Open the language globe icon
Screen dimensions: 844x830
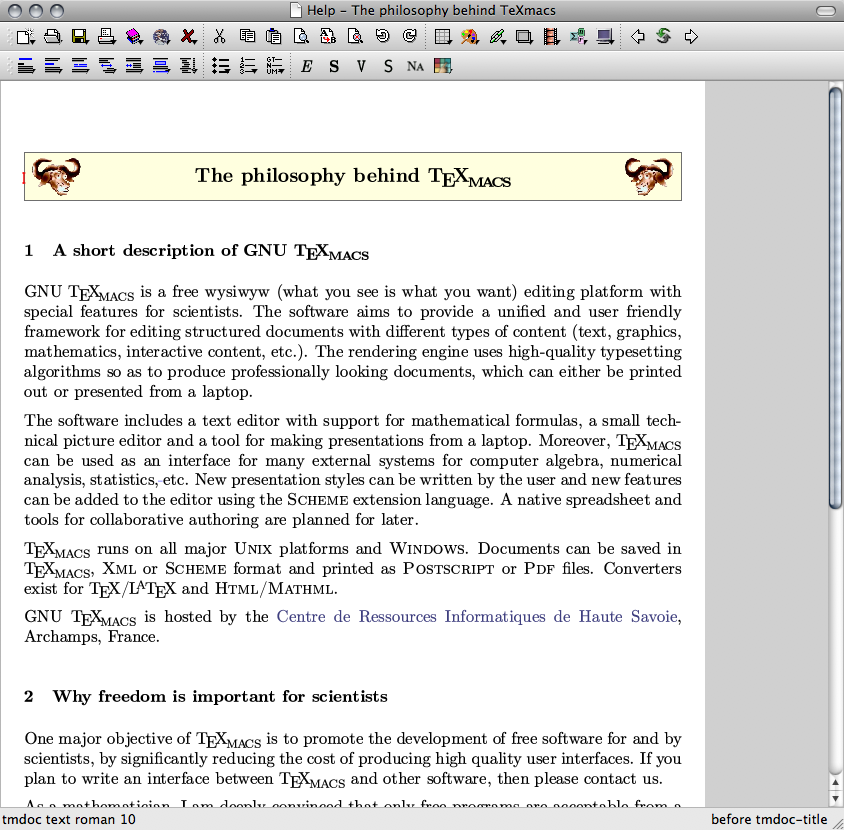(x=161, y=37)
